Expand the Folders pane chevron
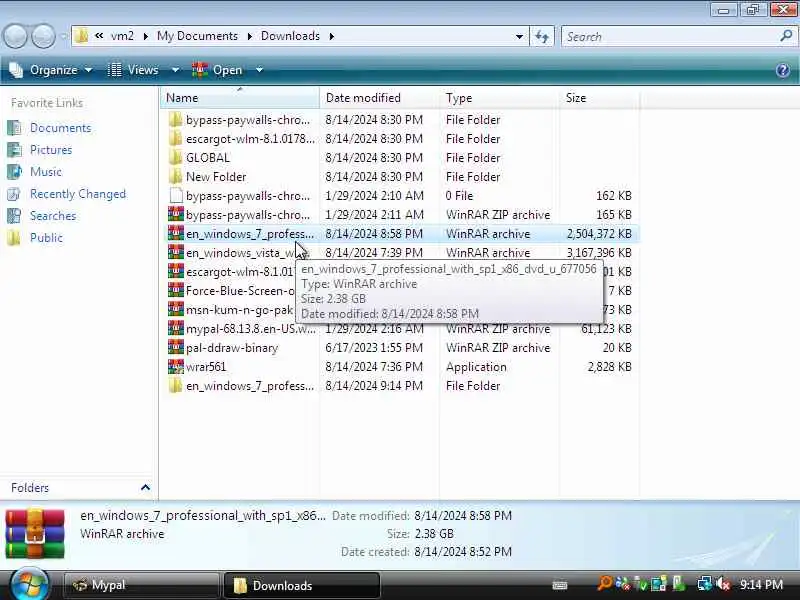 click(145, 487)
